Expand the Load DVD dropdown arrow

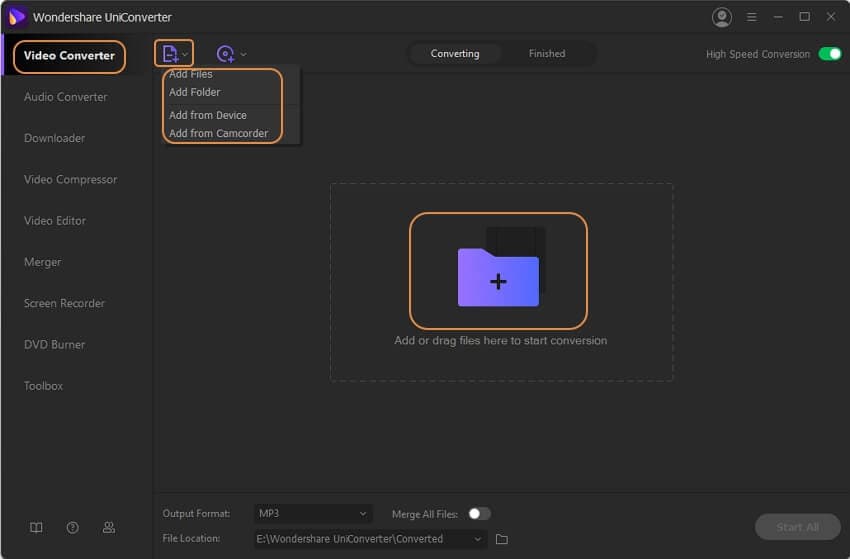pyautogui.click(x=243, y=54)
